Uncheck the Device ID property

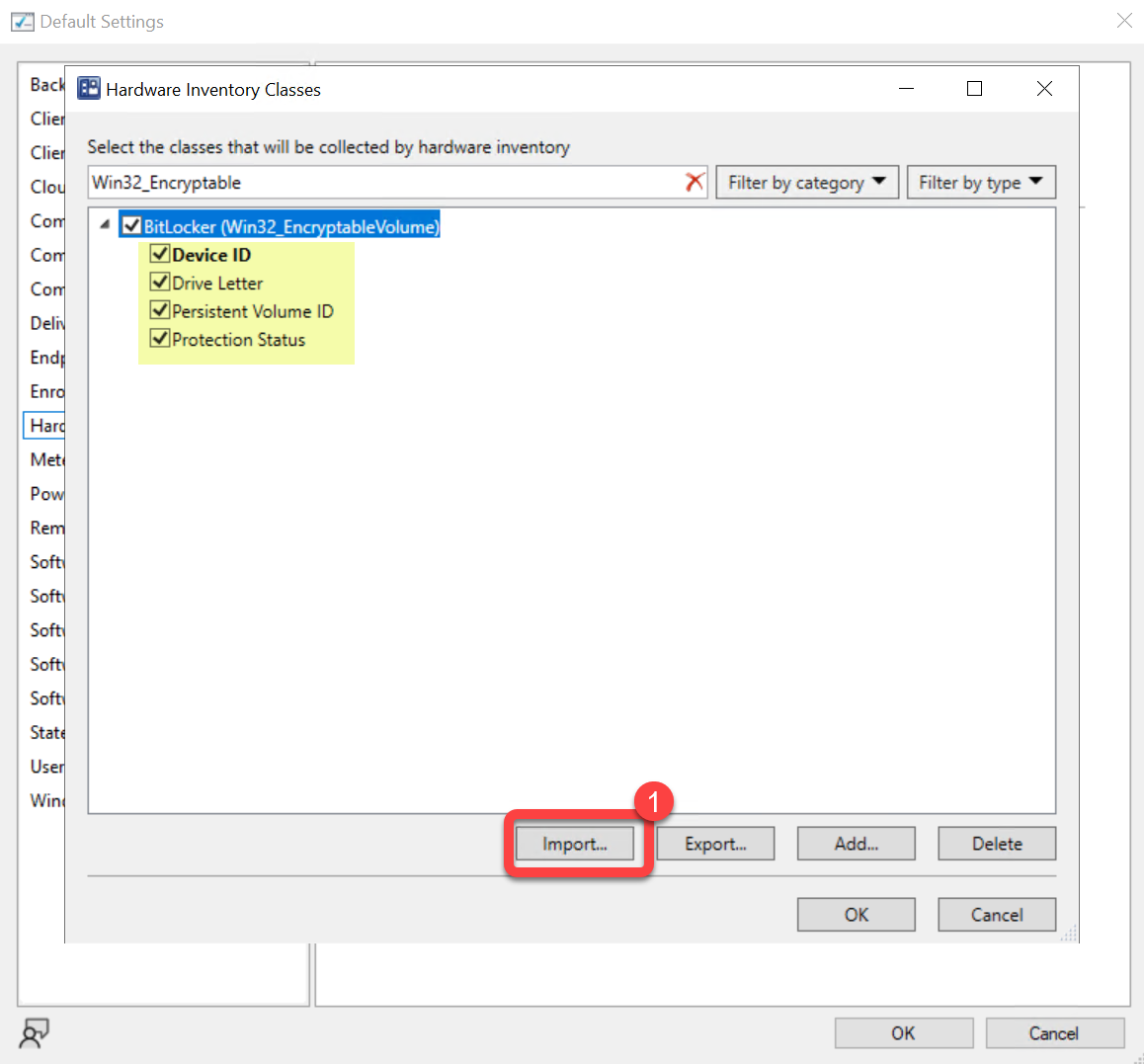(x=160, y=254)
